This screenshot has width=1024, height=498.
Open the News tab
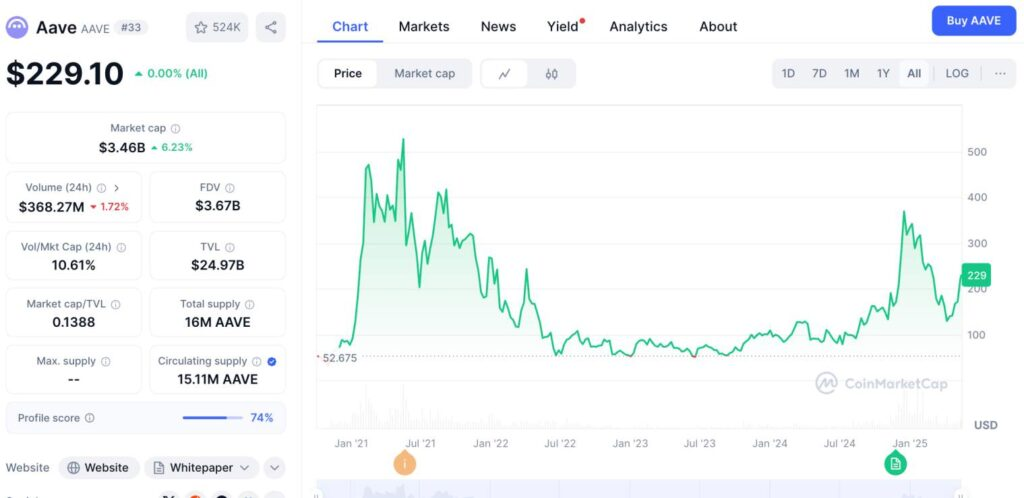point(498,27)
